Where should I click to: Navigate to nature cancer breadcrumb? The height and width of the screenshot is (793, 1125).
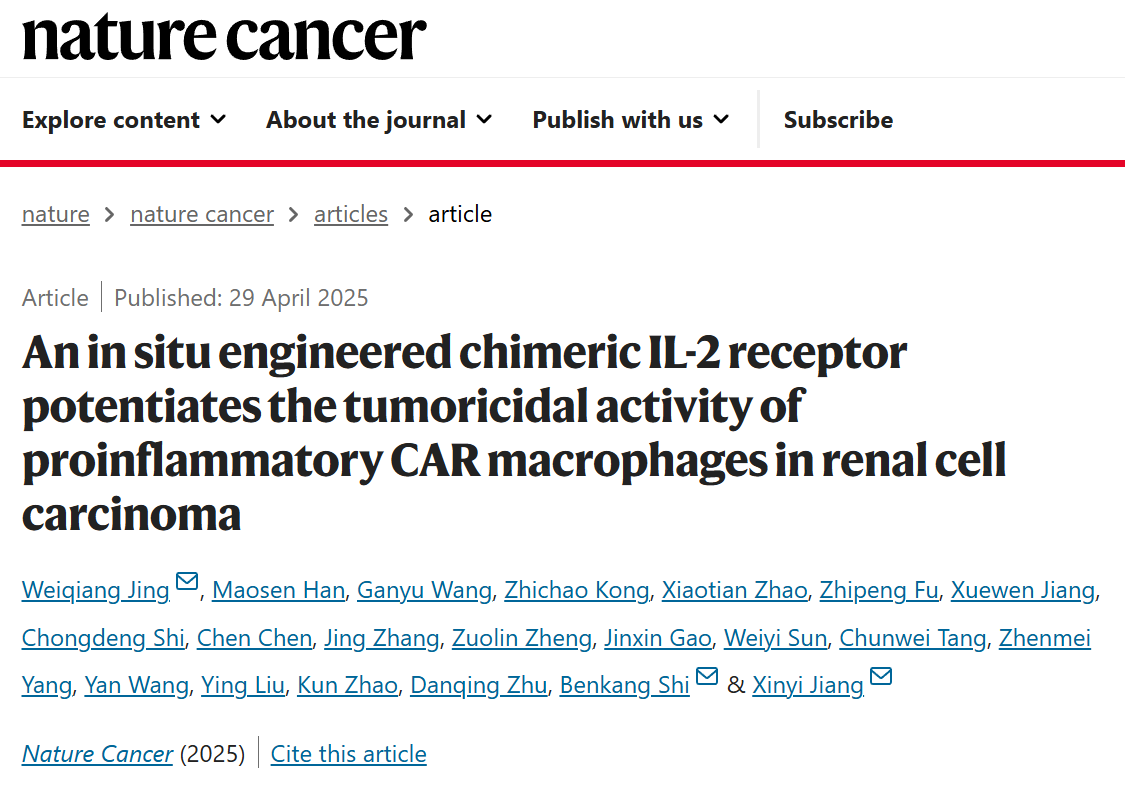pyautogui.click(x=202, y=214)
